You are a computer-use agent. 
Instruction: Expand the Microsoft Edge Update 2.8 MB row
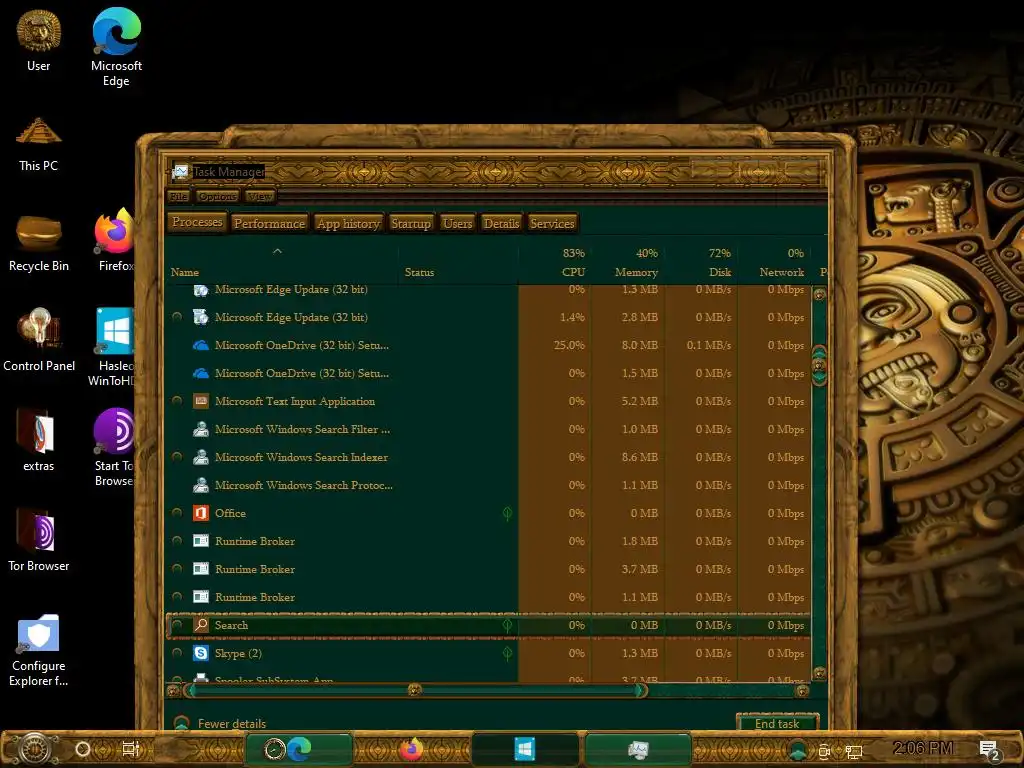pos(176,317)
